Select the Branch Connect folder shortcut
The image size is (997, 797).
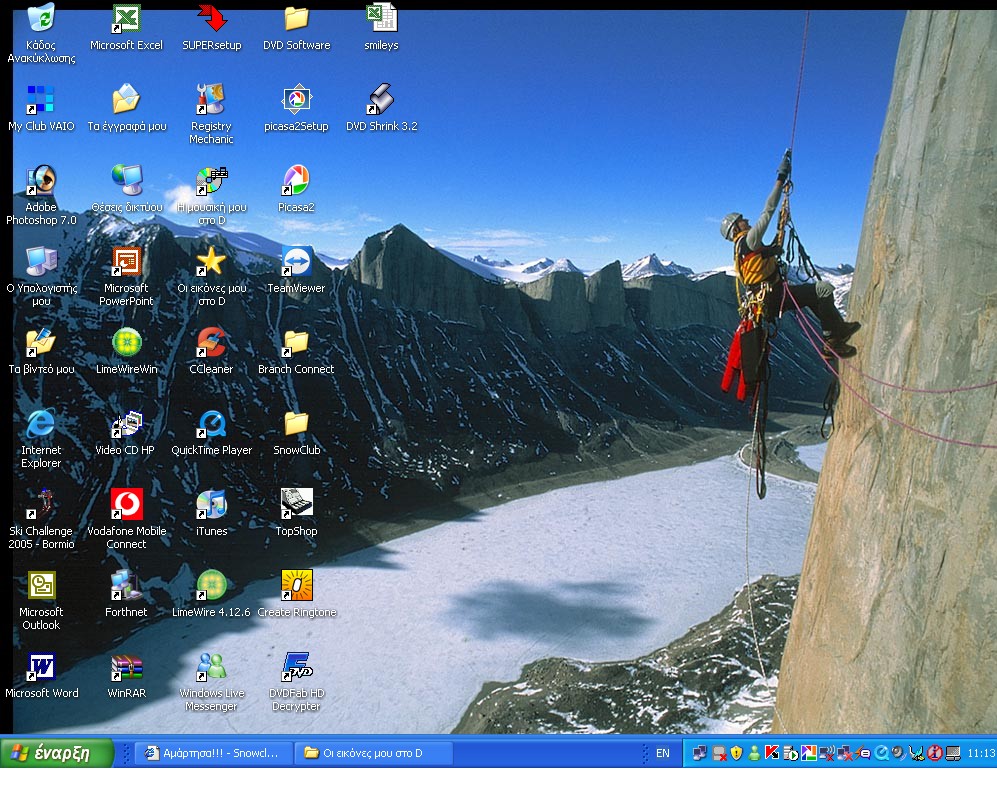click(x=296, y=342)
